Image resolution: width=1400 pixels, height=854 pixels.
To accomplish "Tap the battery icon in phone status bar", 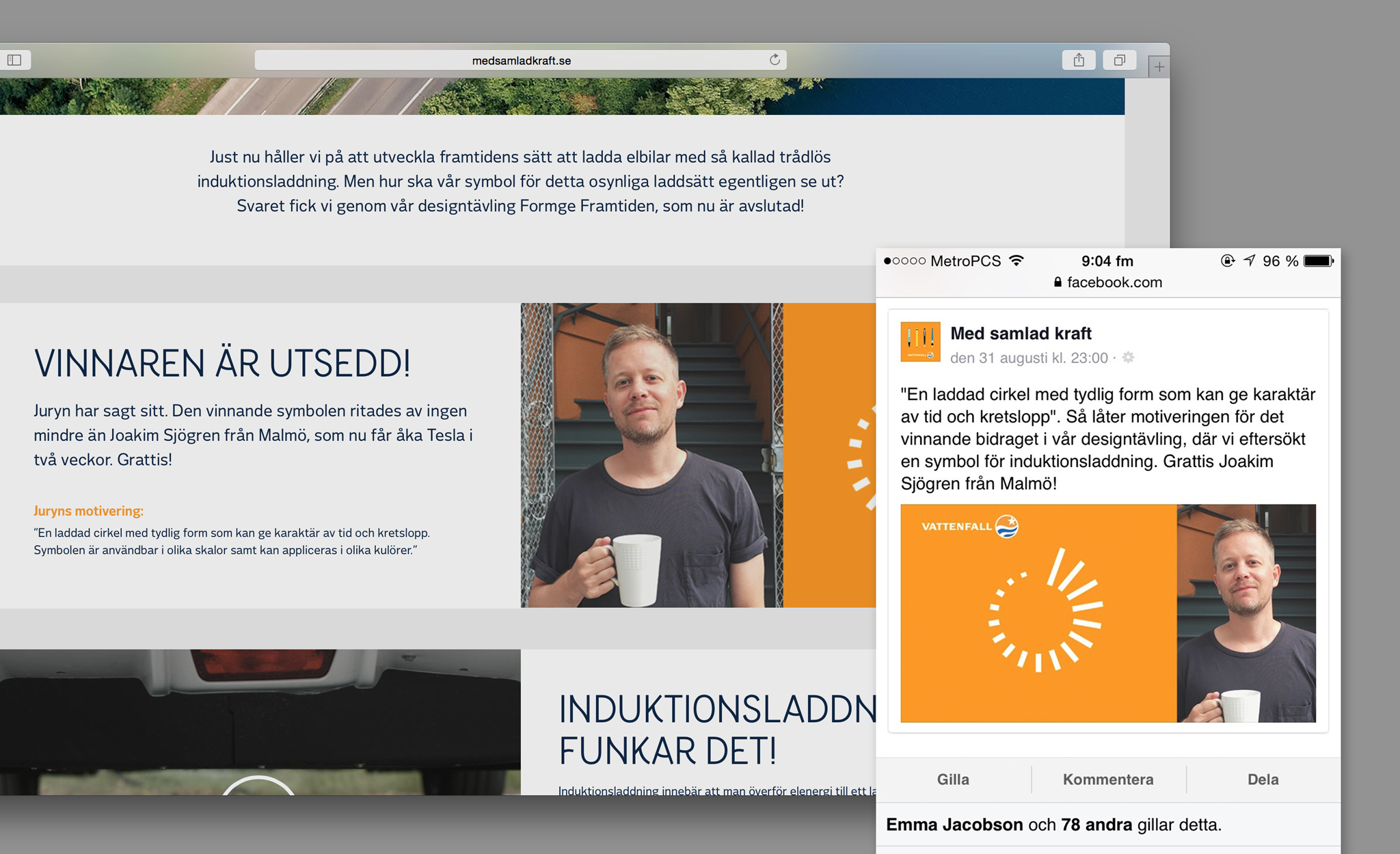I will [1319, 261].
